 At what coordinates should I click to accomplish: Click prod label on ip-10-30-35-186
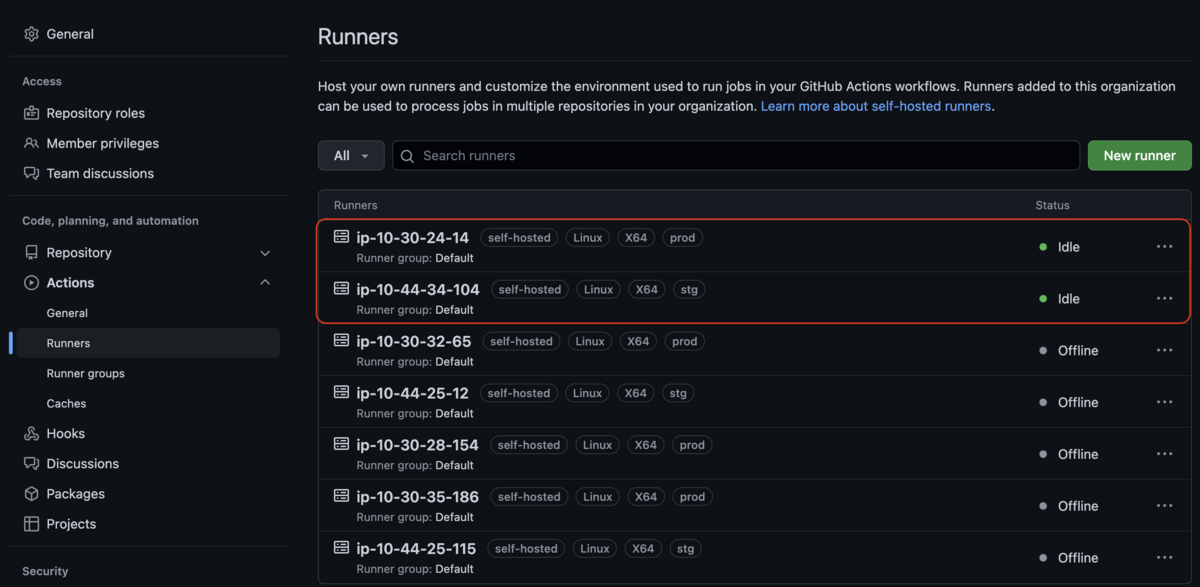coord(692,497)
